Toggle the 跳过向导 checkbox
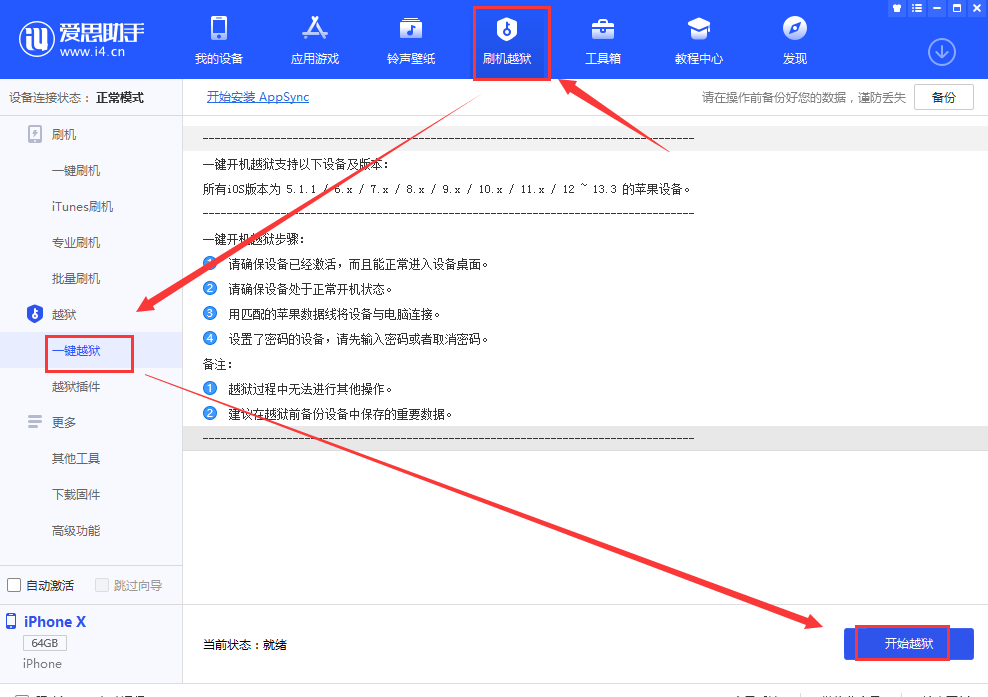 102,585
